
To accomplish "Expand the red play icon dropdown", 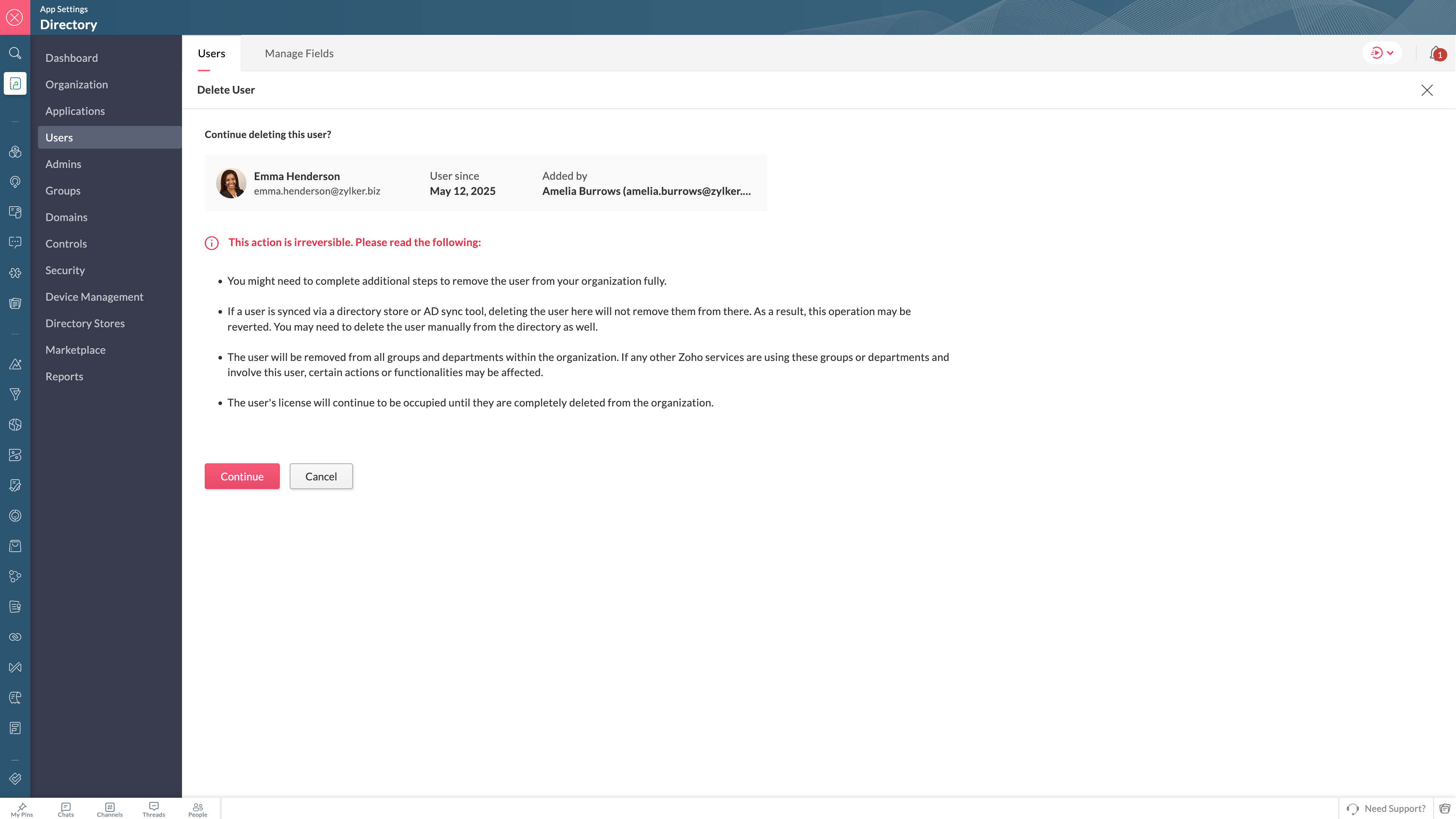I will click(1382, 53).
